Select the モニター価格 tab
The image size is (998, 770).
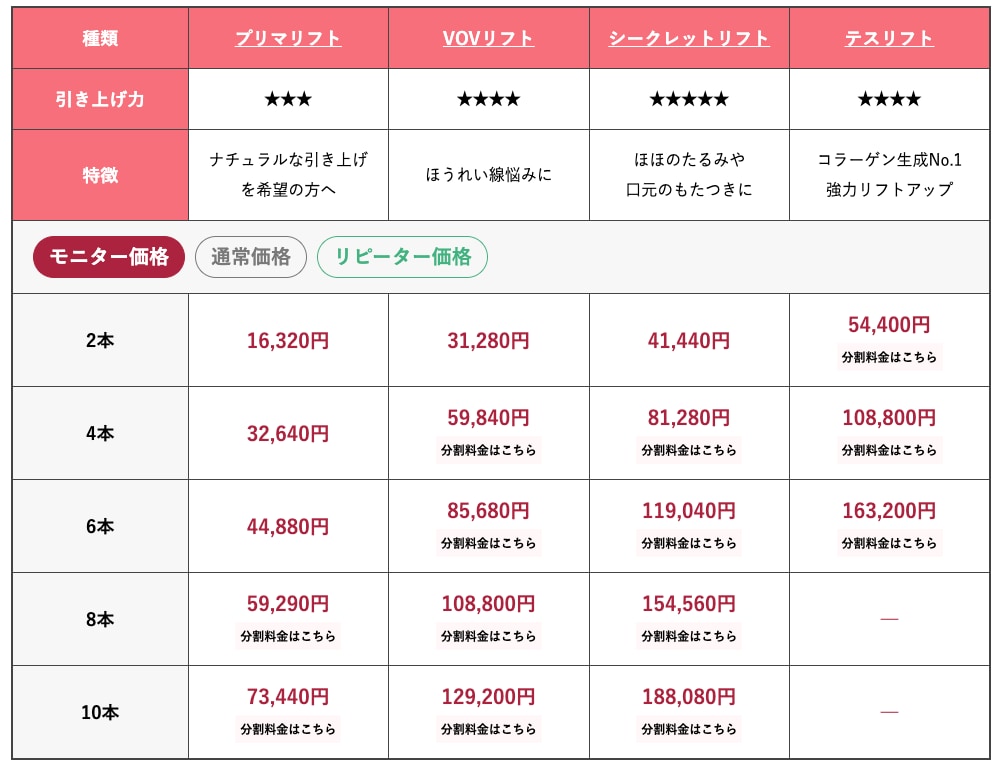[x=109, y=257]
